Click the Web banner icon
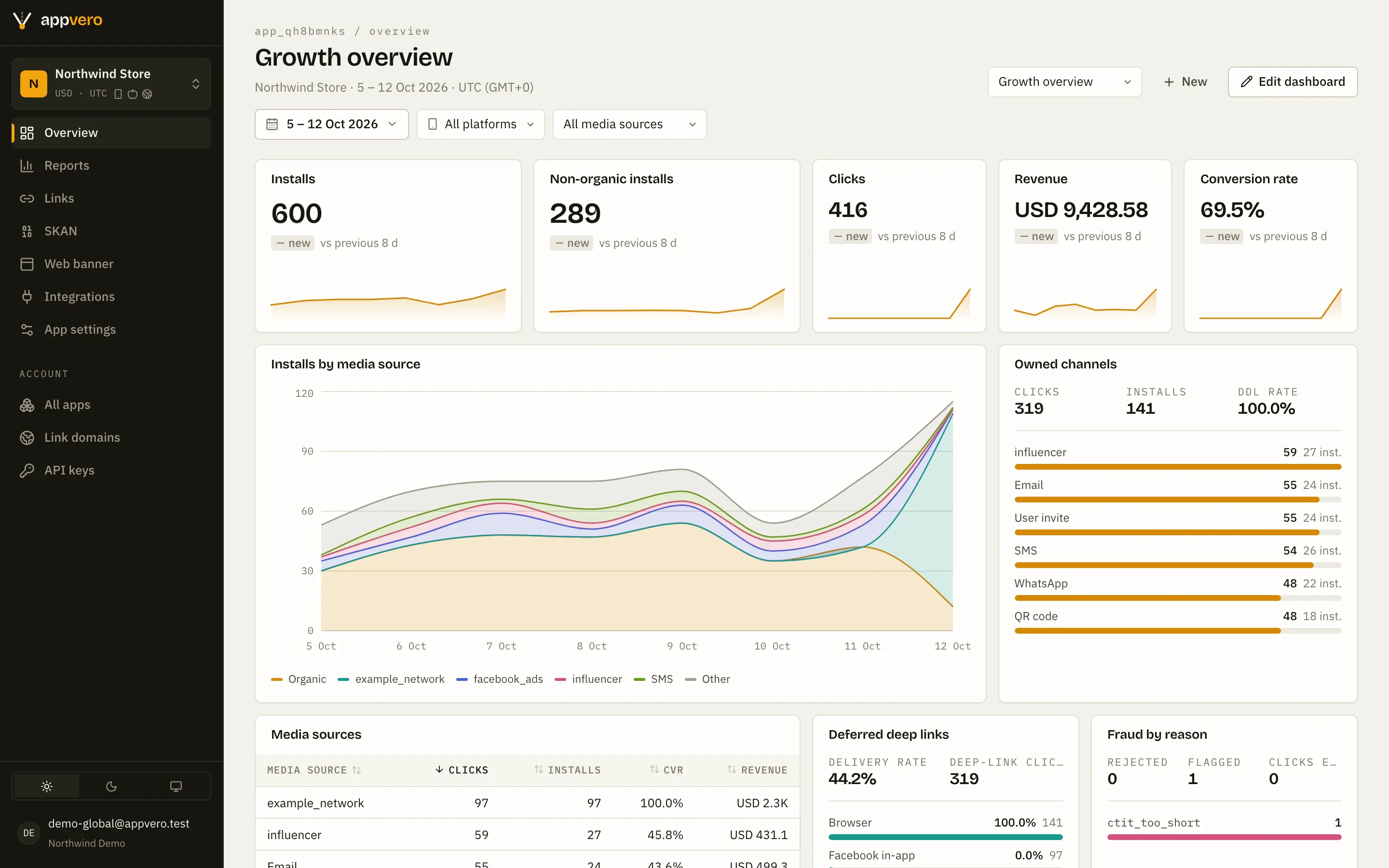Viewport: 1389px width, 868px height. coord(27,263)
